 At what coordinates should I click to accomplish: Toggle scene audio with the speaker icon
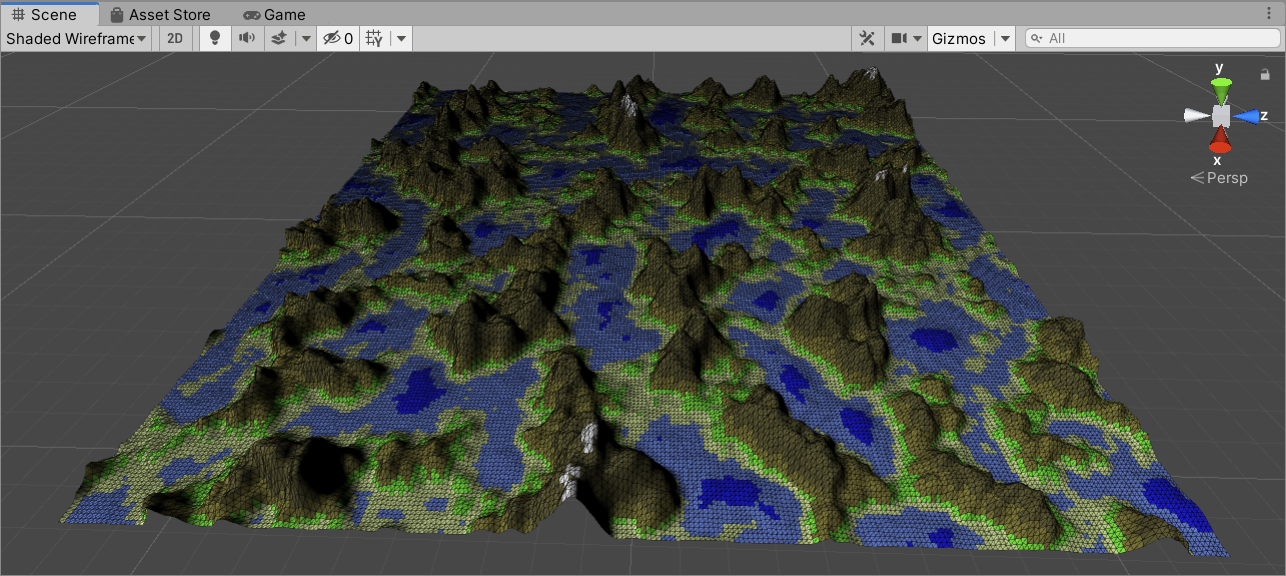(x=246, y=39)
